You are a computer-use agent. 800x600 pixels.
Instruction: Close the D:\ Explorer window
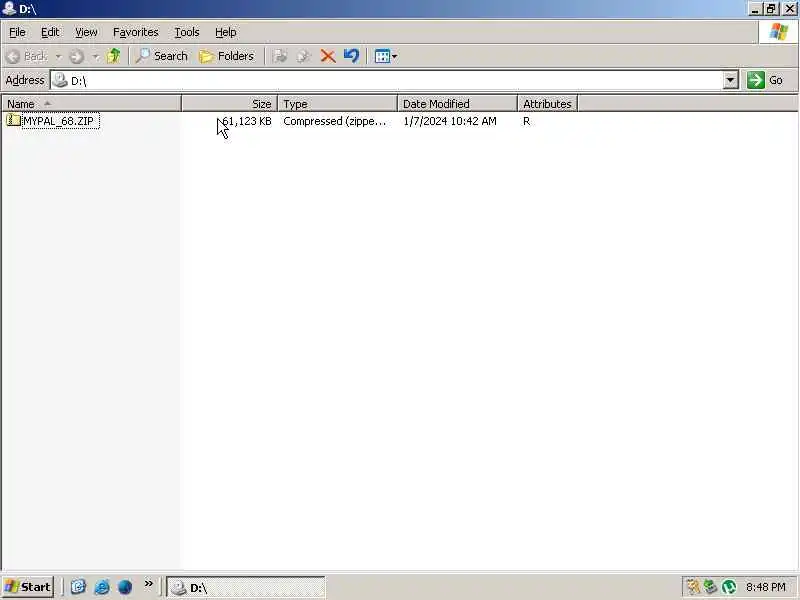click(789, 9)
